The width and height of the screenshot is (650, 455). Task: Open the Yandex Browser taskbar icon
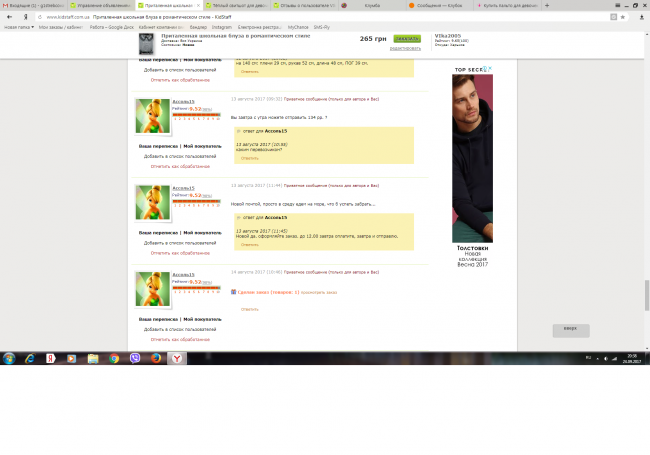[176, 357]
